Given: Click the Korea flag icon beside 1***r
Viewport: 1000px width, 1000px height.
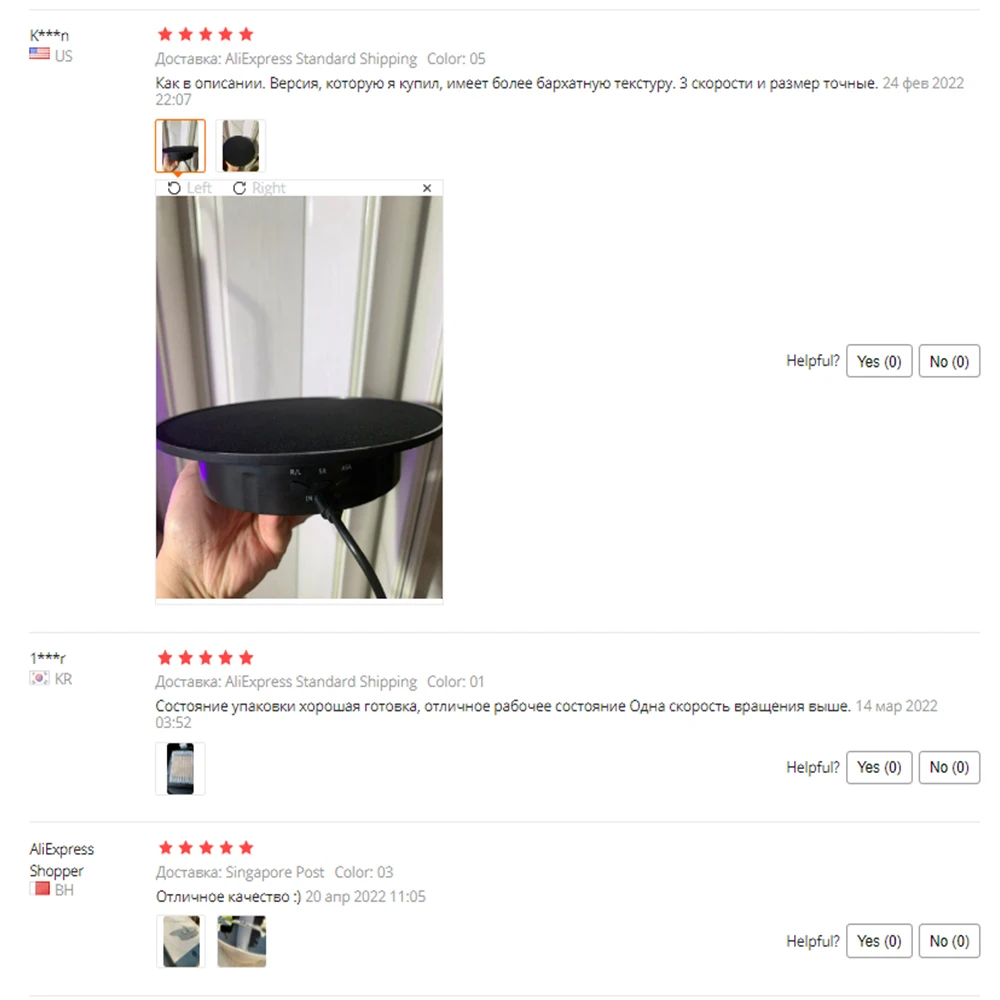Looking at the screenshot, I should tap(39, 677).
